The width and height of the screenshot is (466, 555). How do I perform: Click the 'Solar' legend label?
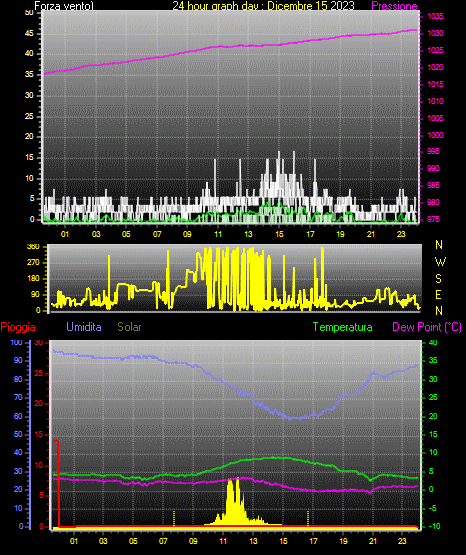point(129,327)
